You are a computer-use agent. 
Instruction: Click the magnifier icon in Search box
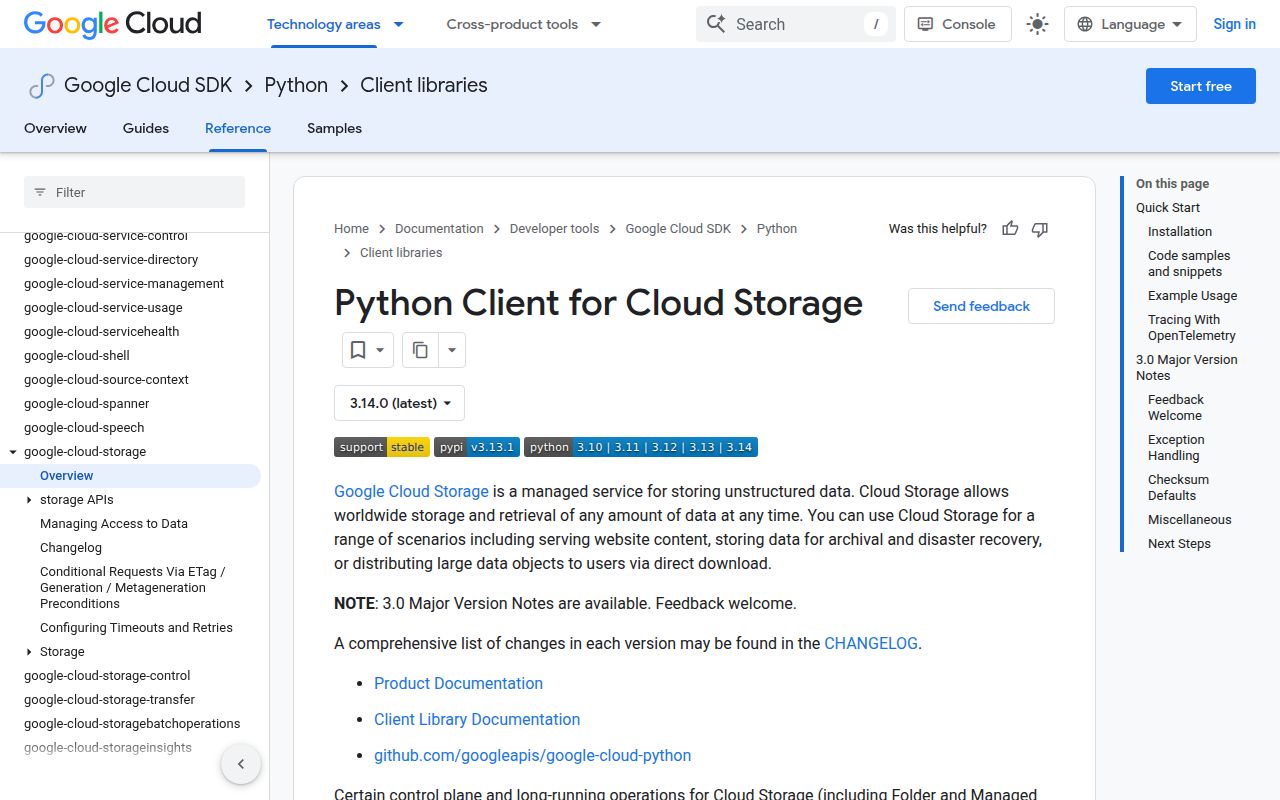tap(716, 24)
